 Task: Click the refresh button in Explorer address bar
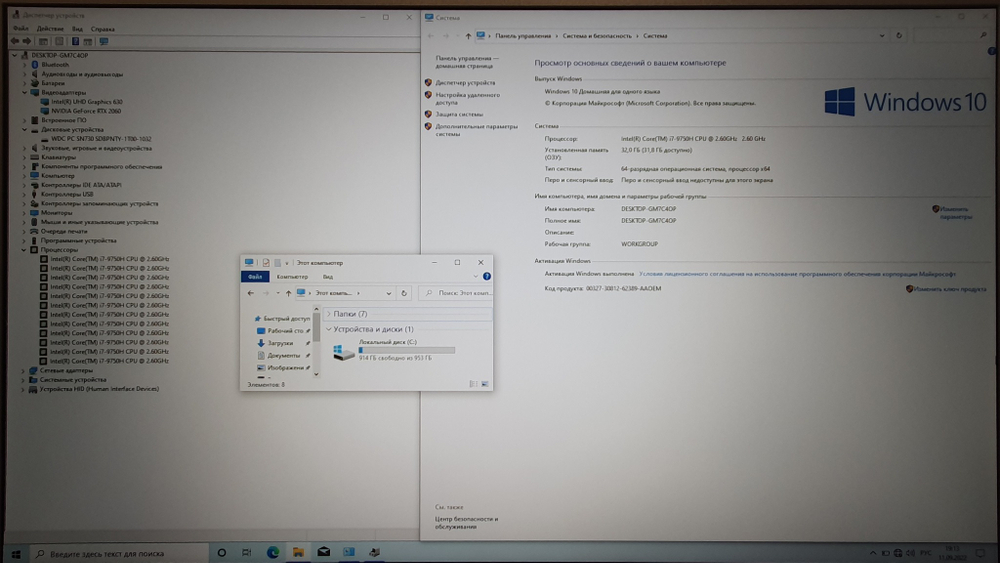click(x=404, y=293)
